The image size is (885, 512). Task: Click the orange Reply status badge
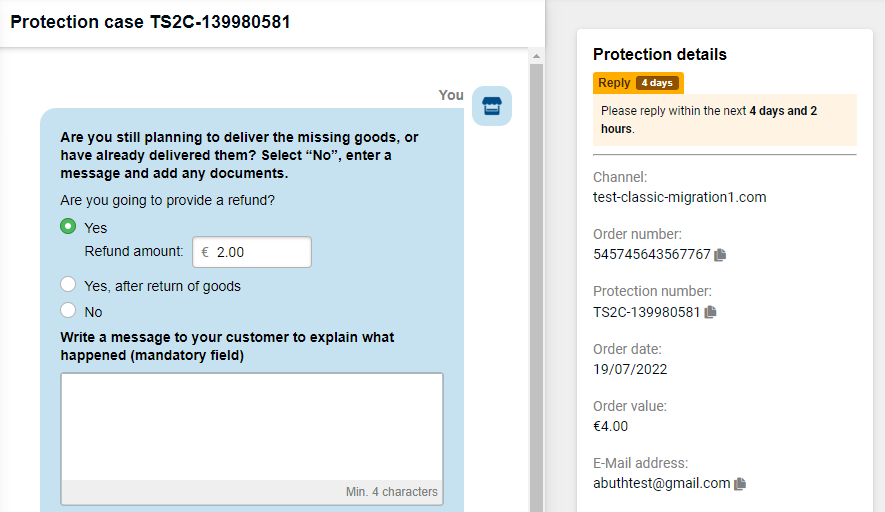638,83
